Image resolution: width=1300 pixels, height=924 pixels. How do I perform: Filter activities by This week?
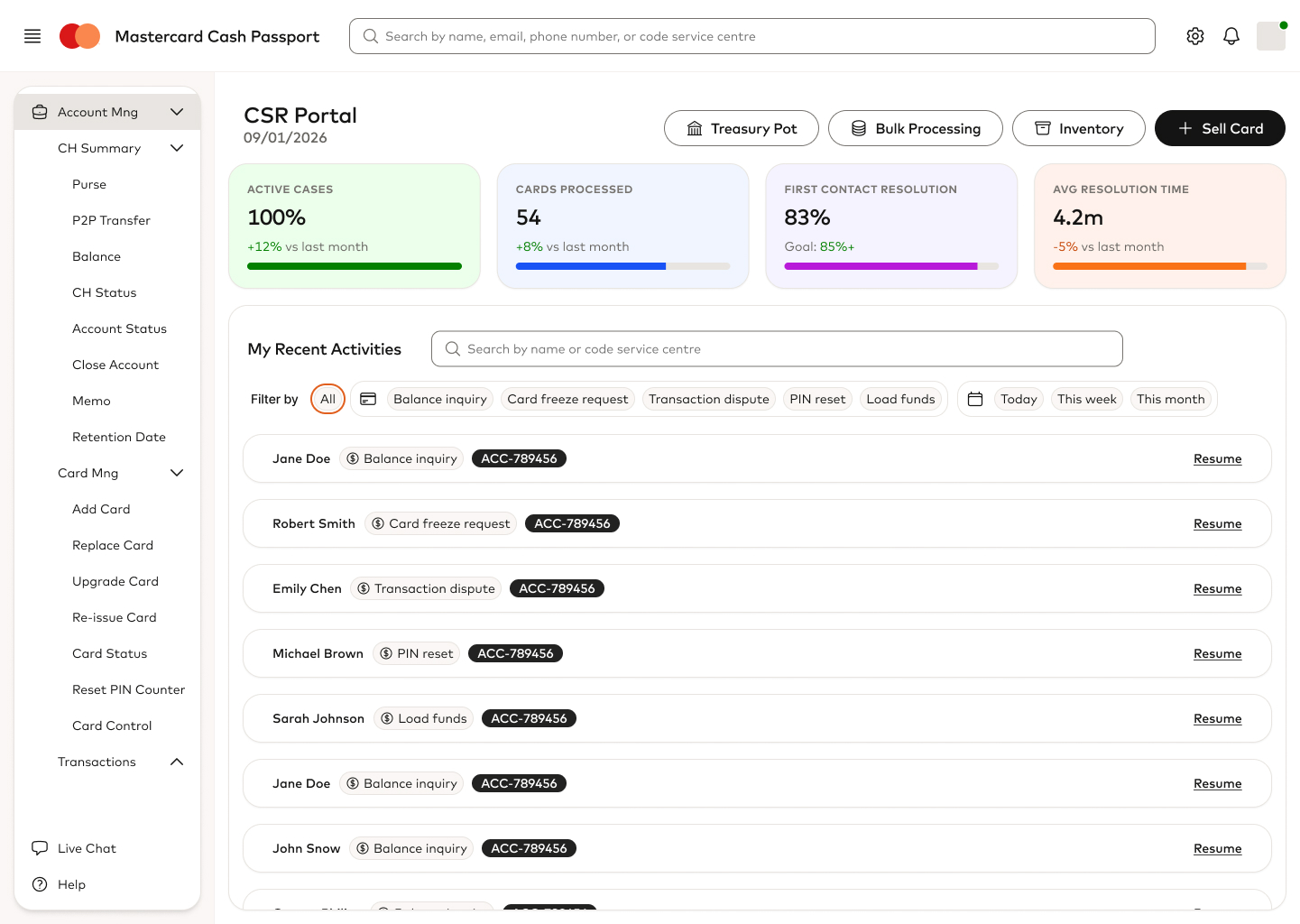click(x=1086, y=398)
